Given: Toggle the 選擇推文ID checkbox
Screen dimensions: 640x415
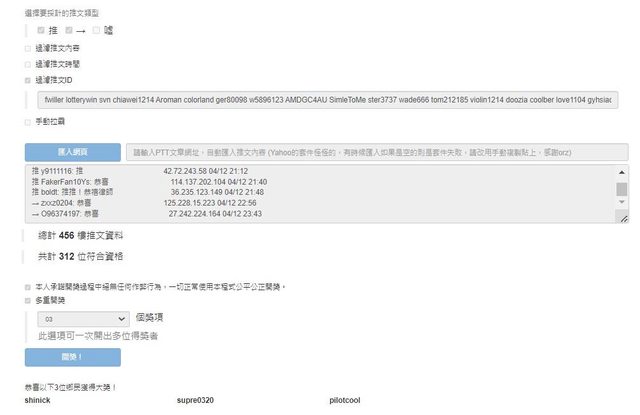Looking at the screenshot, I should (x=28, y=79).
